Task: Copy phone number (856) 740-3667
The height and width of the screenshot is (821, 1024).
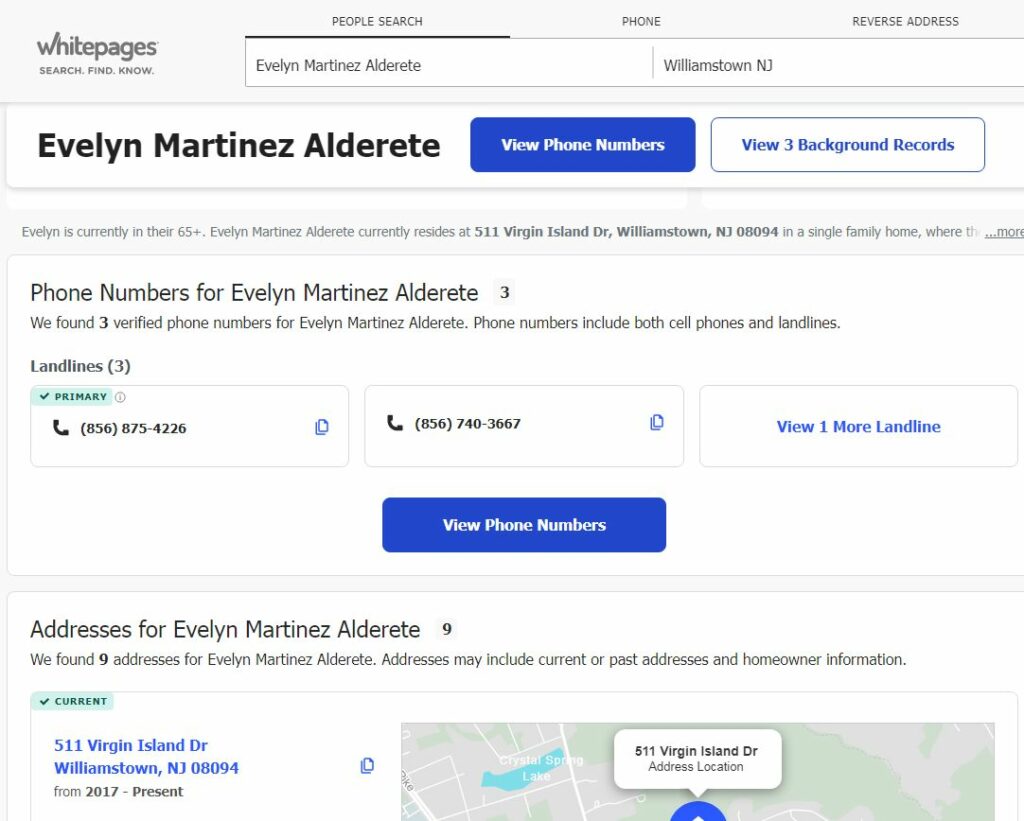Action: [657, 423]
